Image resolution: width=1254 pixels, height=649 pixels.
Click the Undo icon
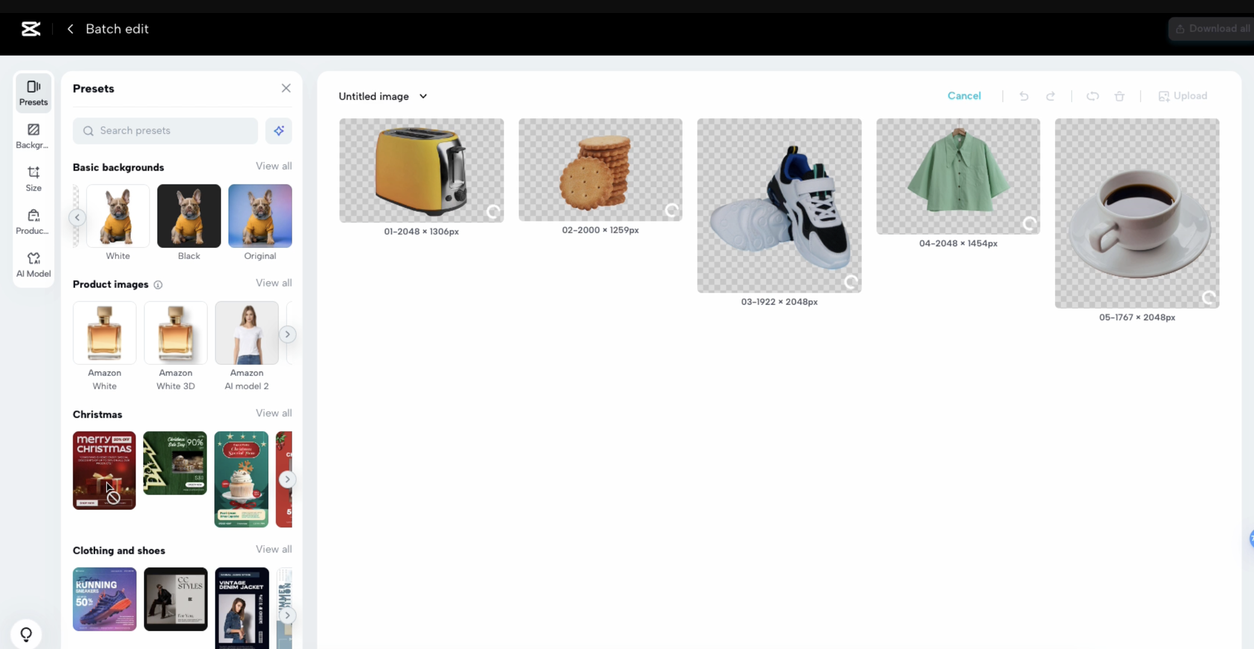1024,96
